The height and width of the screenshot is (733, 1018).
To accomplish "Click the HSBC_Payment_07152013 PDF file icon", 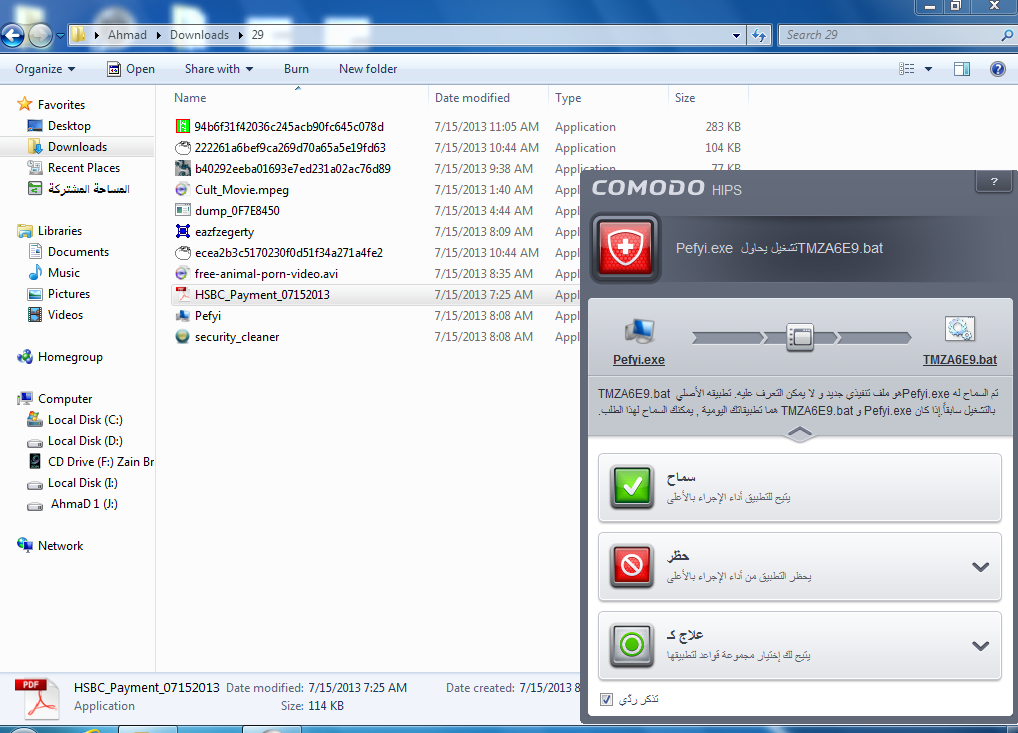I will (183, 295).
